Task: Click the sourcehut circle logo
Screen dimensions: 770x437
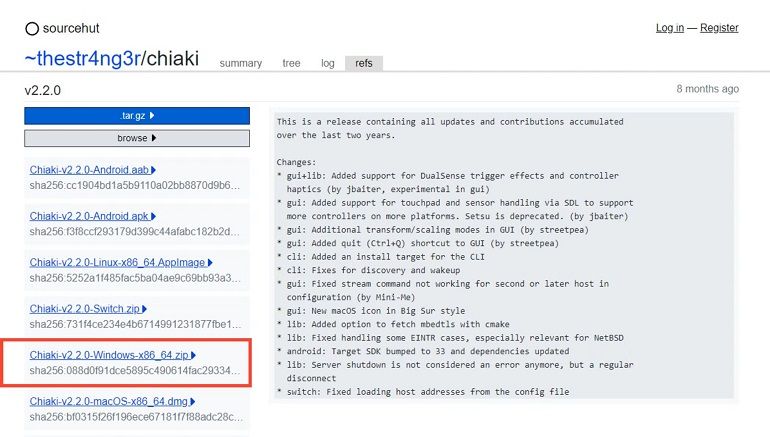Action: tap(32, 29)
